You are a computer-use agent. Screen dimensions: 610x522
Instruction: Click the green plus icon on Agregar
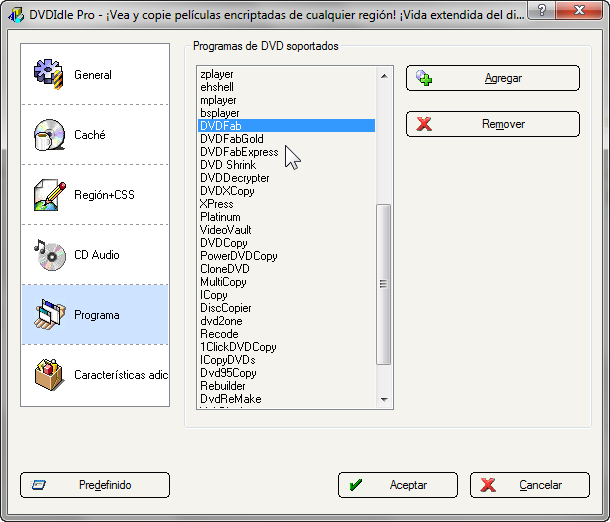pos(424,78)
